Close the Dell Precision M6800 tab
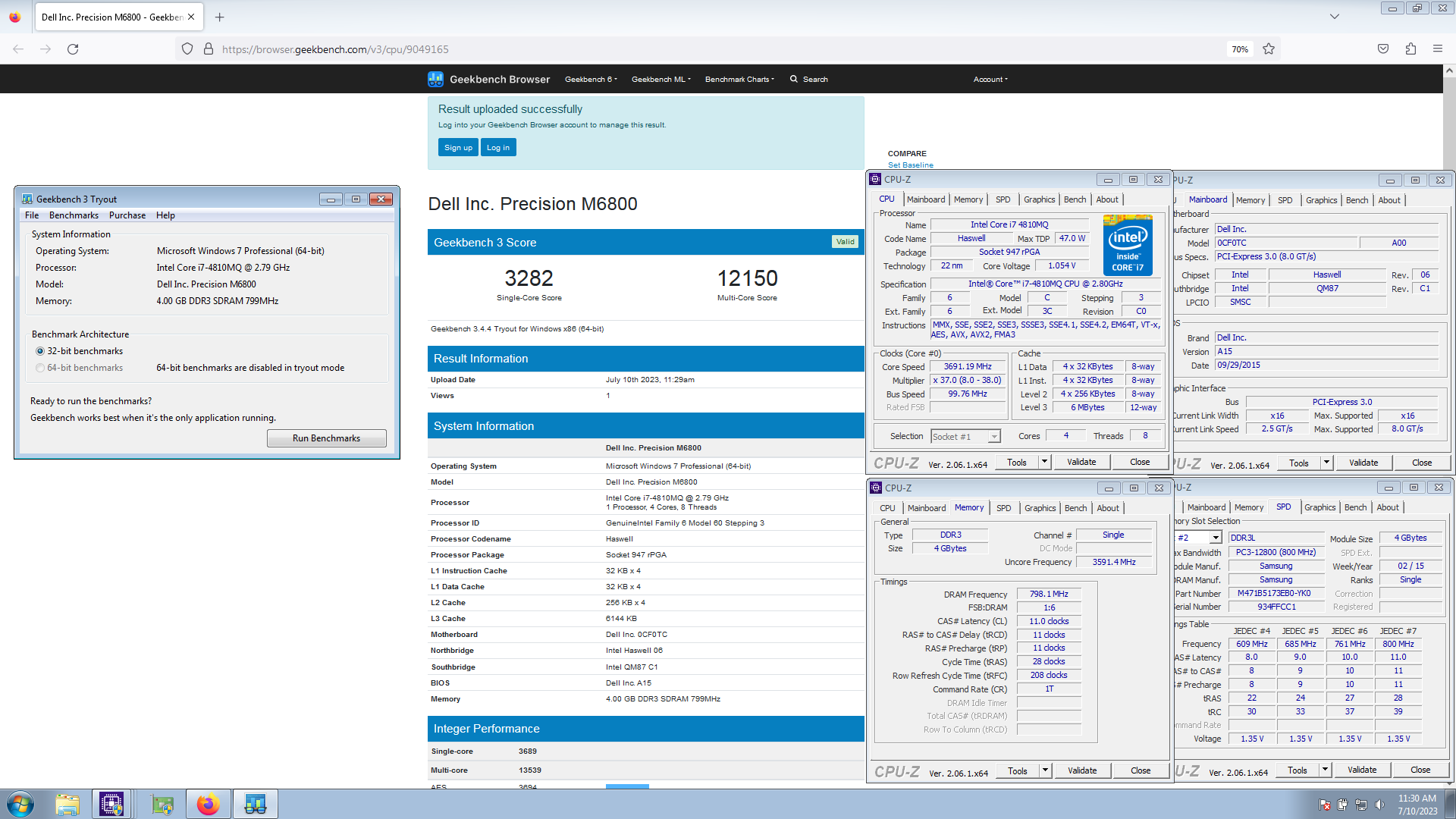 [x=191, y=17]
